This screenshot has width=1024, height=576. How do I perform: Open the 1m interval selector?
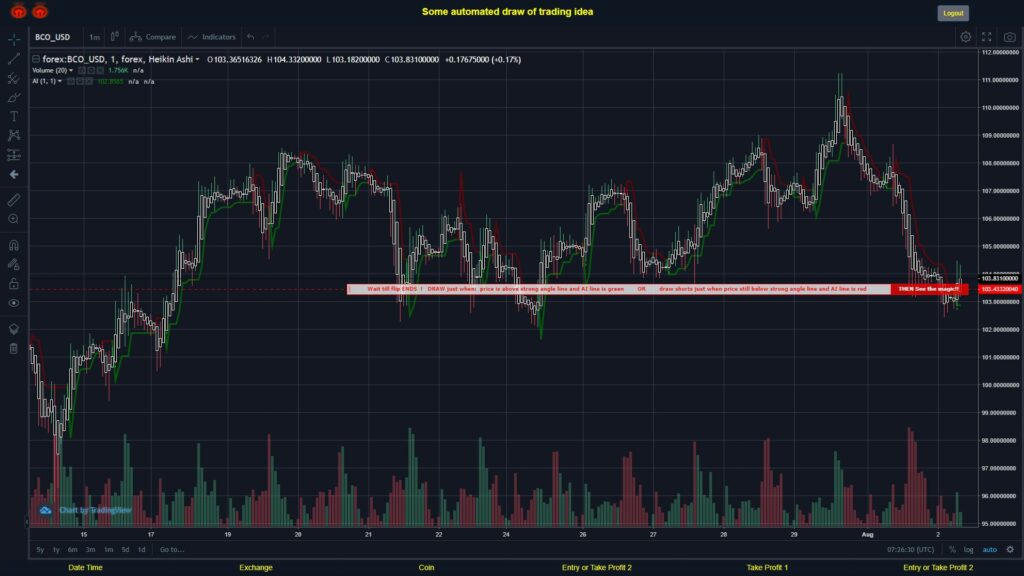pos(95,37)
